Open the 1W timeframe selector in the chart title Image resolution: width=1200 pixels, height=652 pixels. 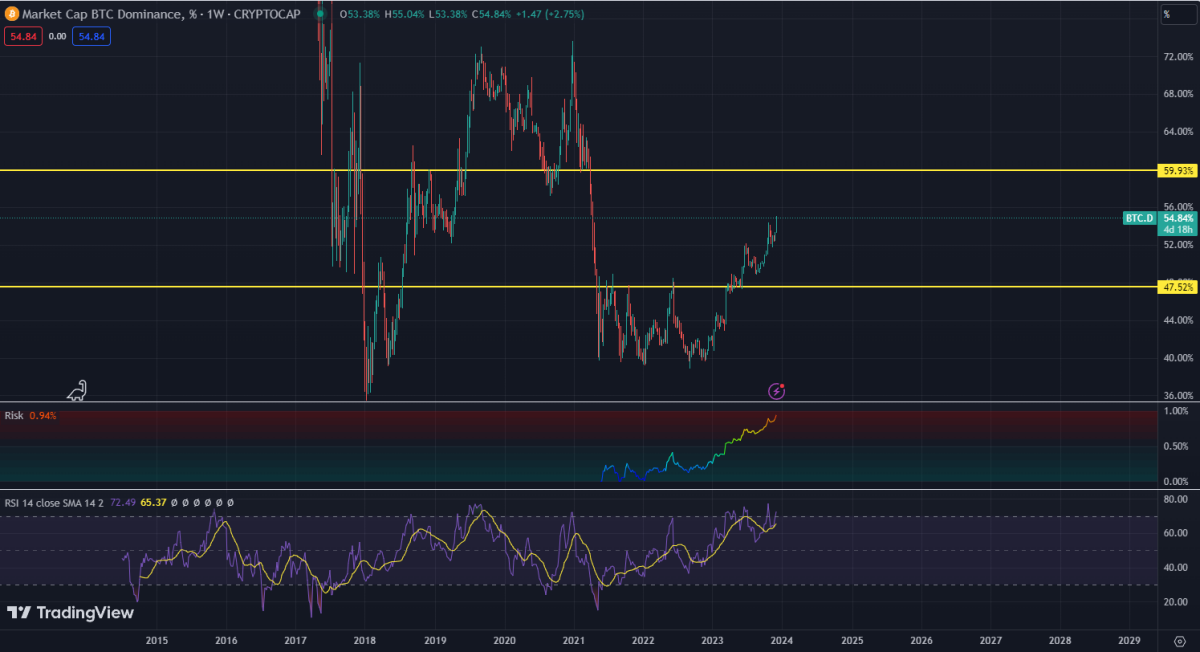point(217,15)
